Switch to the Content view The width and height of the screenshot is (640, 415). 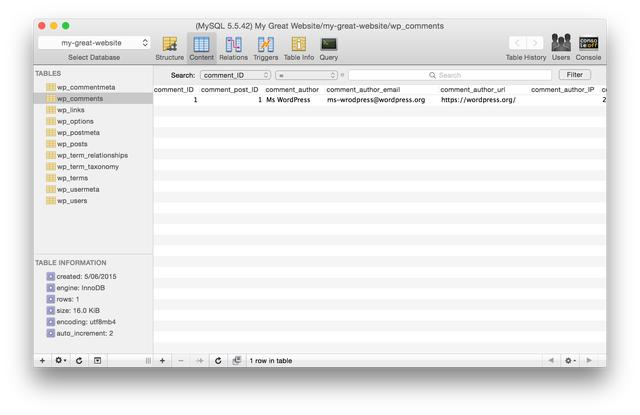tap(201, 48)
